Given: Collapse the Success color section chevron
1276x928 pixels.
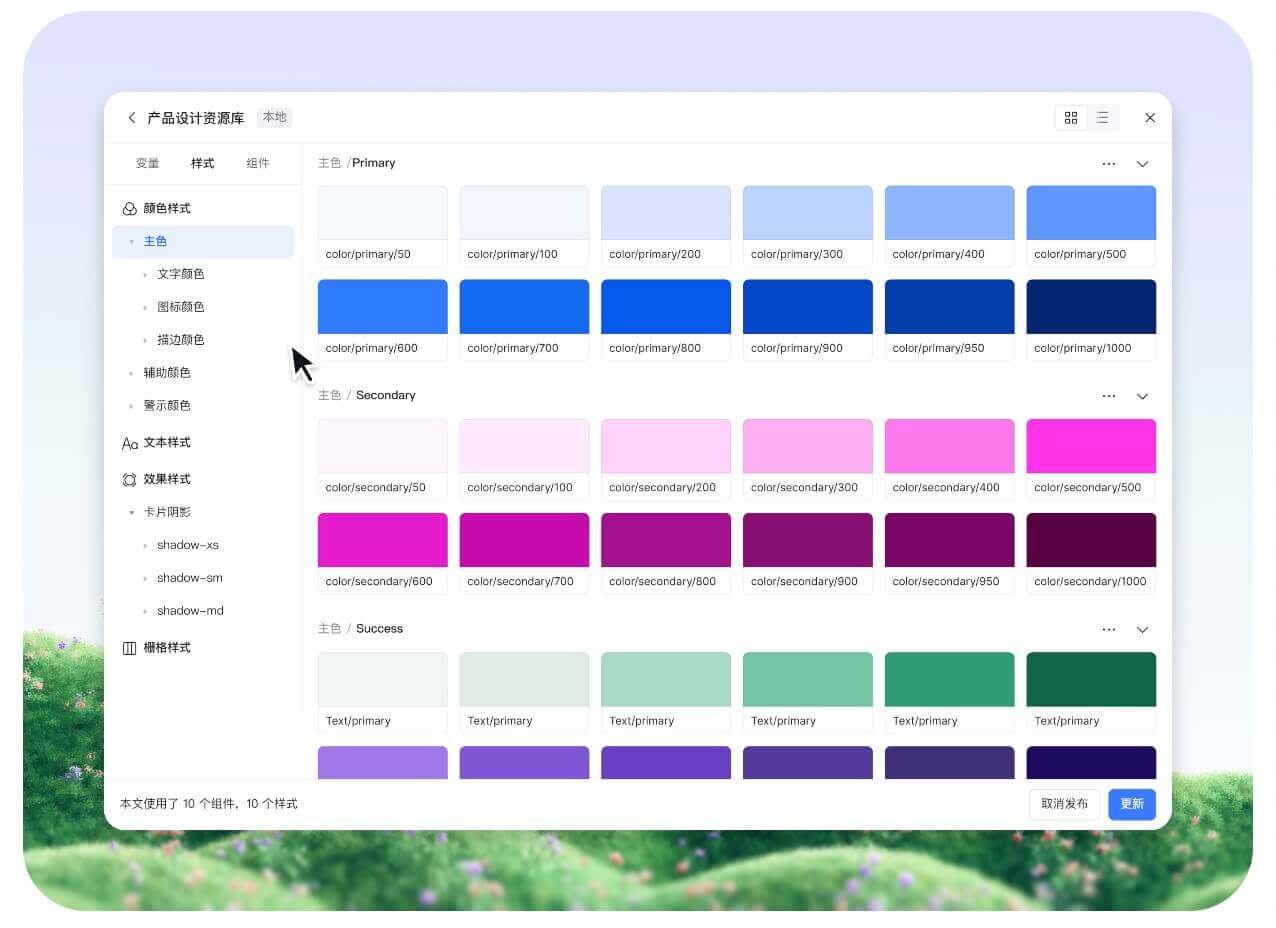Looking at the screenshot, I should 1142,630.
